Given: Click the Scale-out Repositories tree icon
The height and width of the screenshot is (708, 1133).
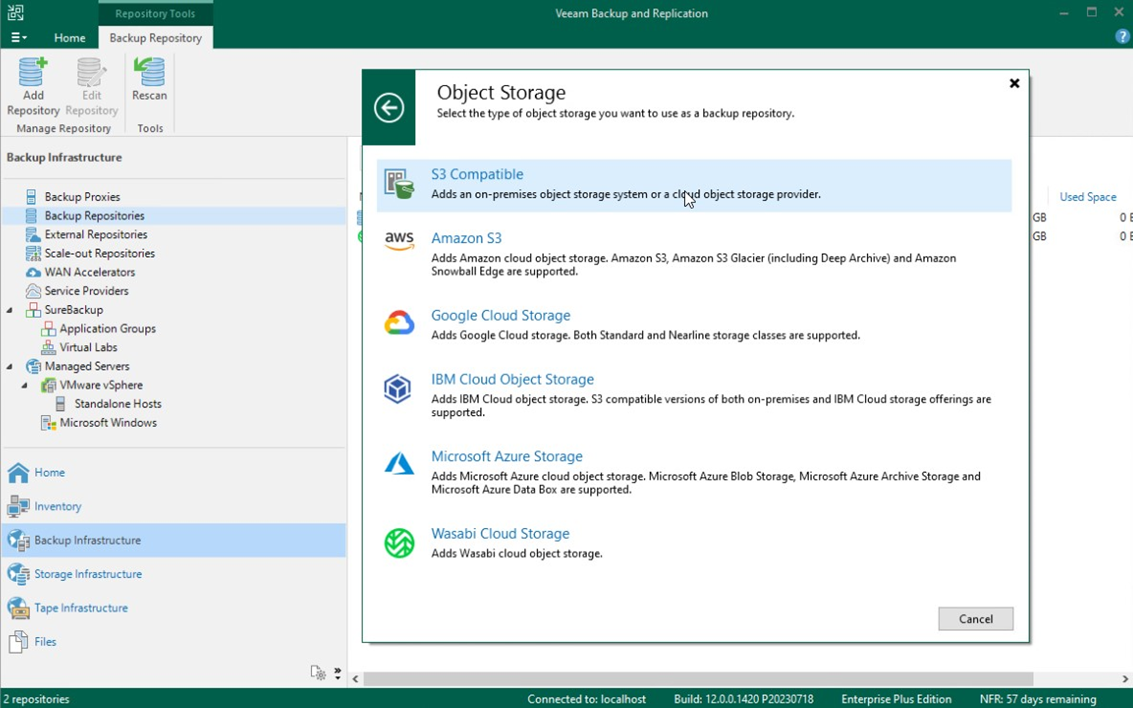Looking at the screenshot, I should [x=33, y=253].
